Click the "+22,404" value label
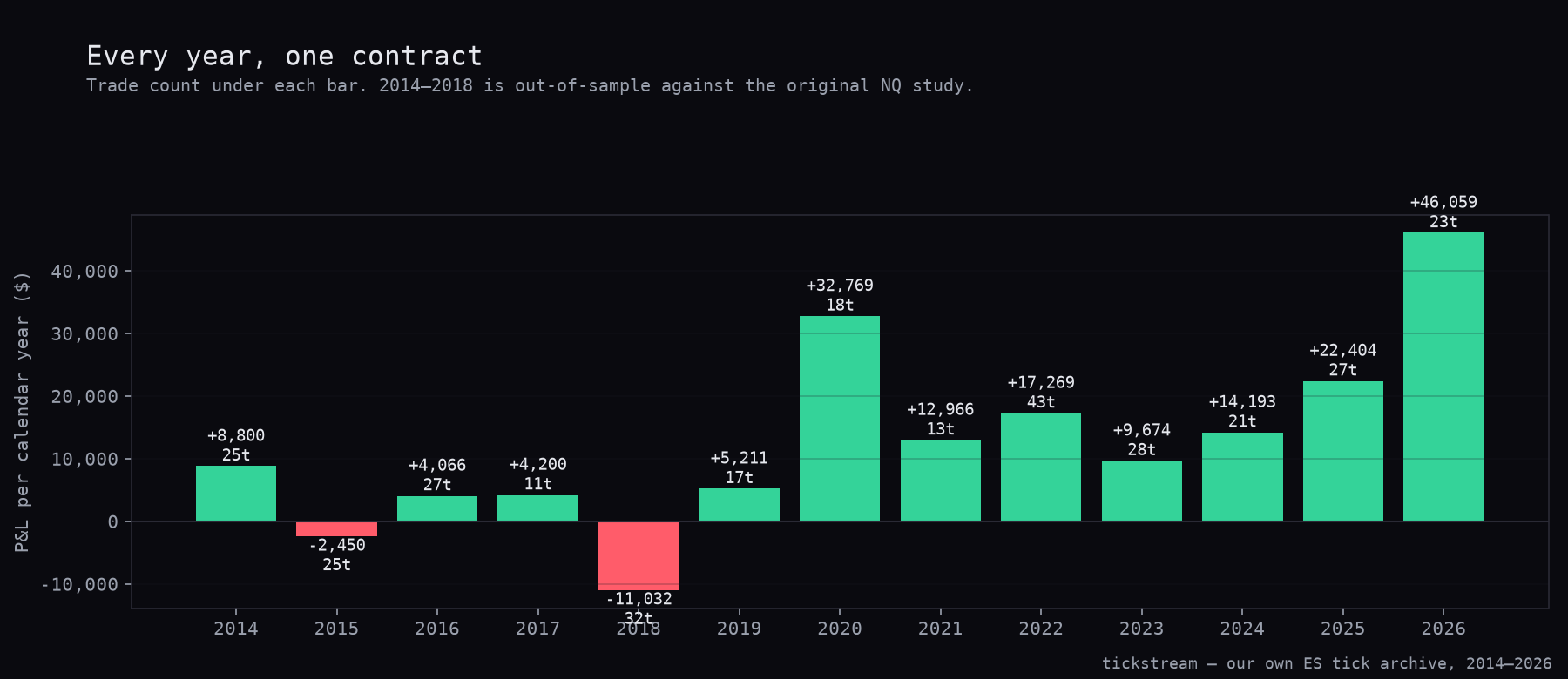Viewport: 1568px width, 679px height. (1343, 350)
